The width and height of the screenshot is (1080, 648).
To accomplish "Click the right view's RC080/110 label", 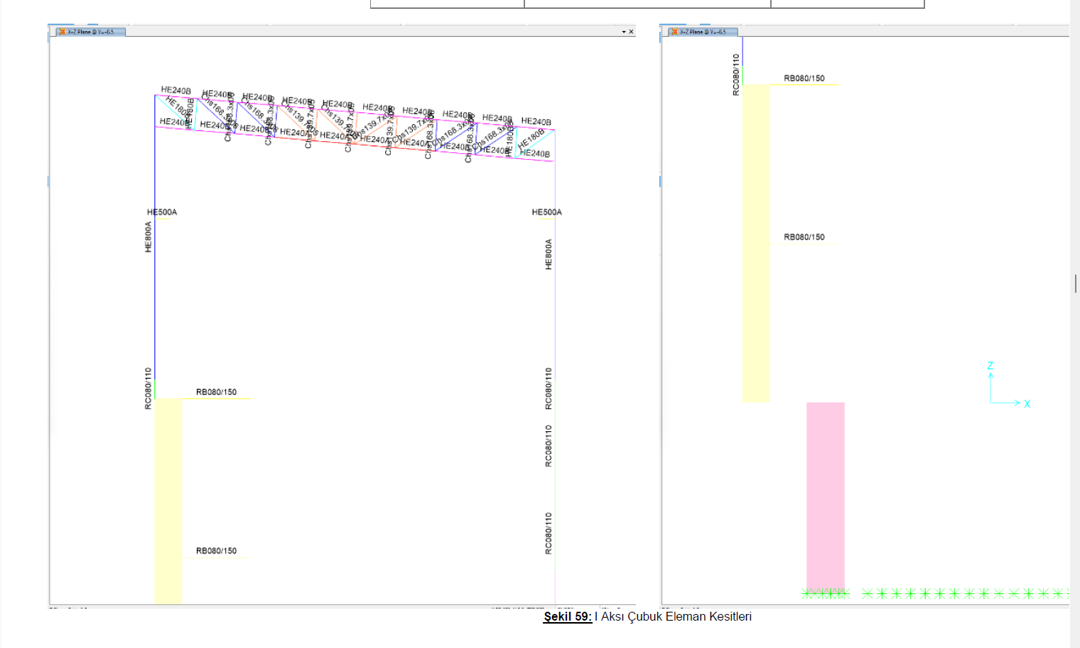I will (x=736, y=74).
